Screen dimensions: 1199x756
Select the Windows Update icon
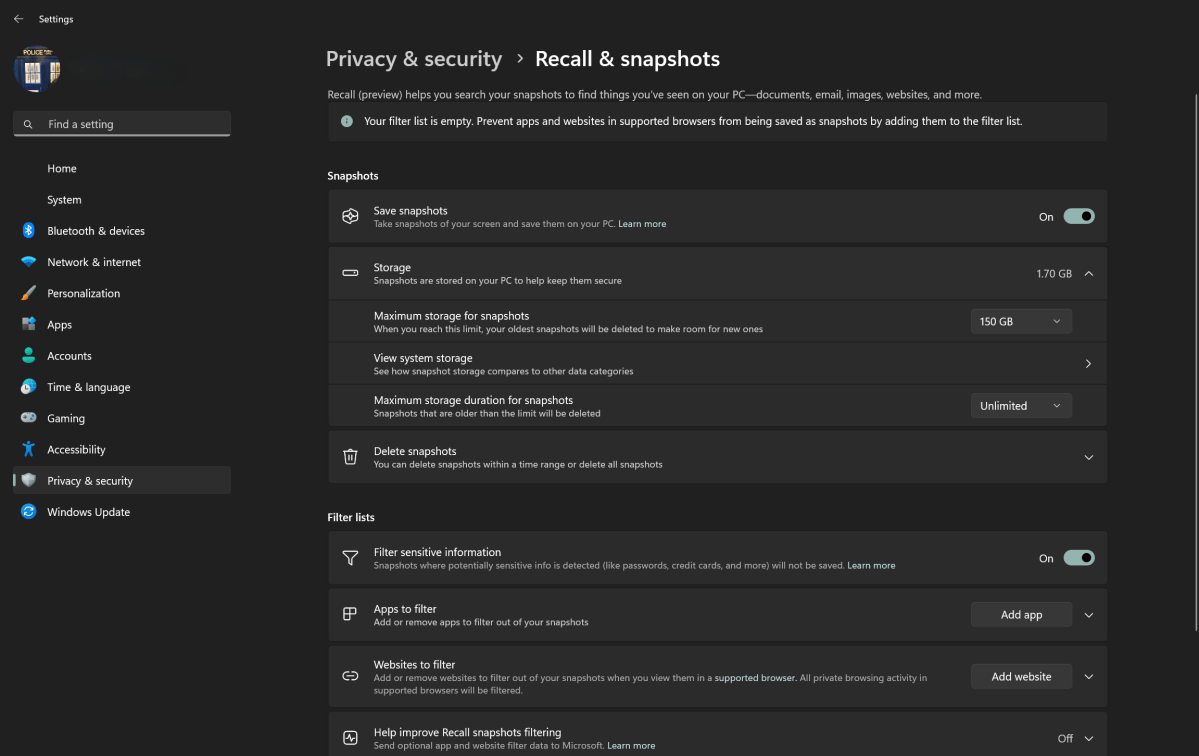point(27,511)
